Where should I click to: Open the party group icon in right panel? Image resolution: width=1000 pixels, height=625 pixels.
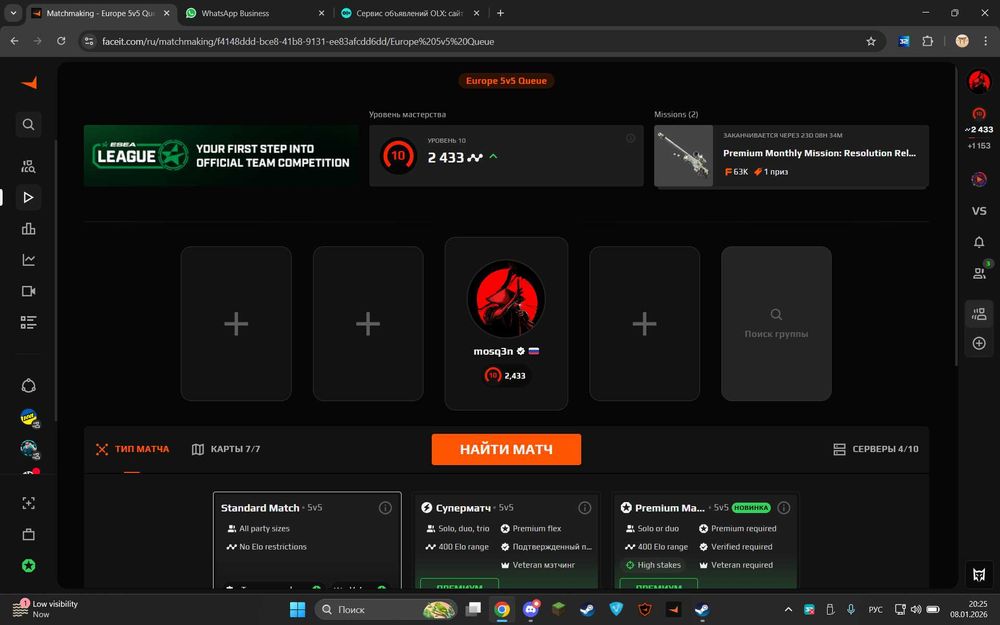coord(979,314)
